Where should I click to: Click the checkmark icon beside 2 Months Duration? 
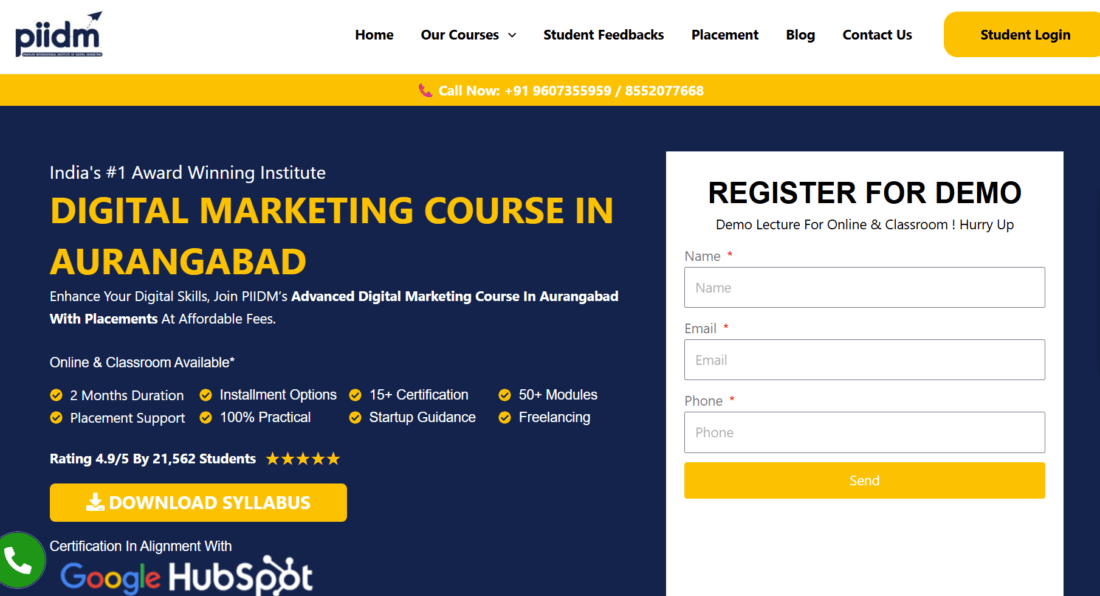pyautogui.click(x=57, y=395)
